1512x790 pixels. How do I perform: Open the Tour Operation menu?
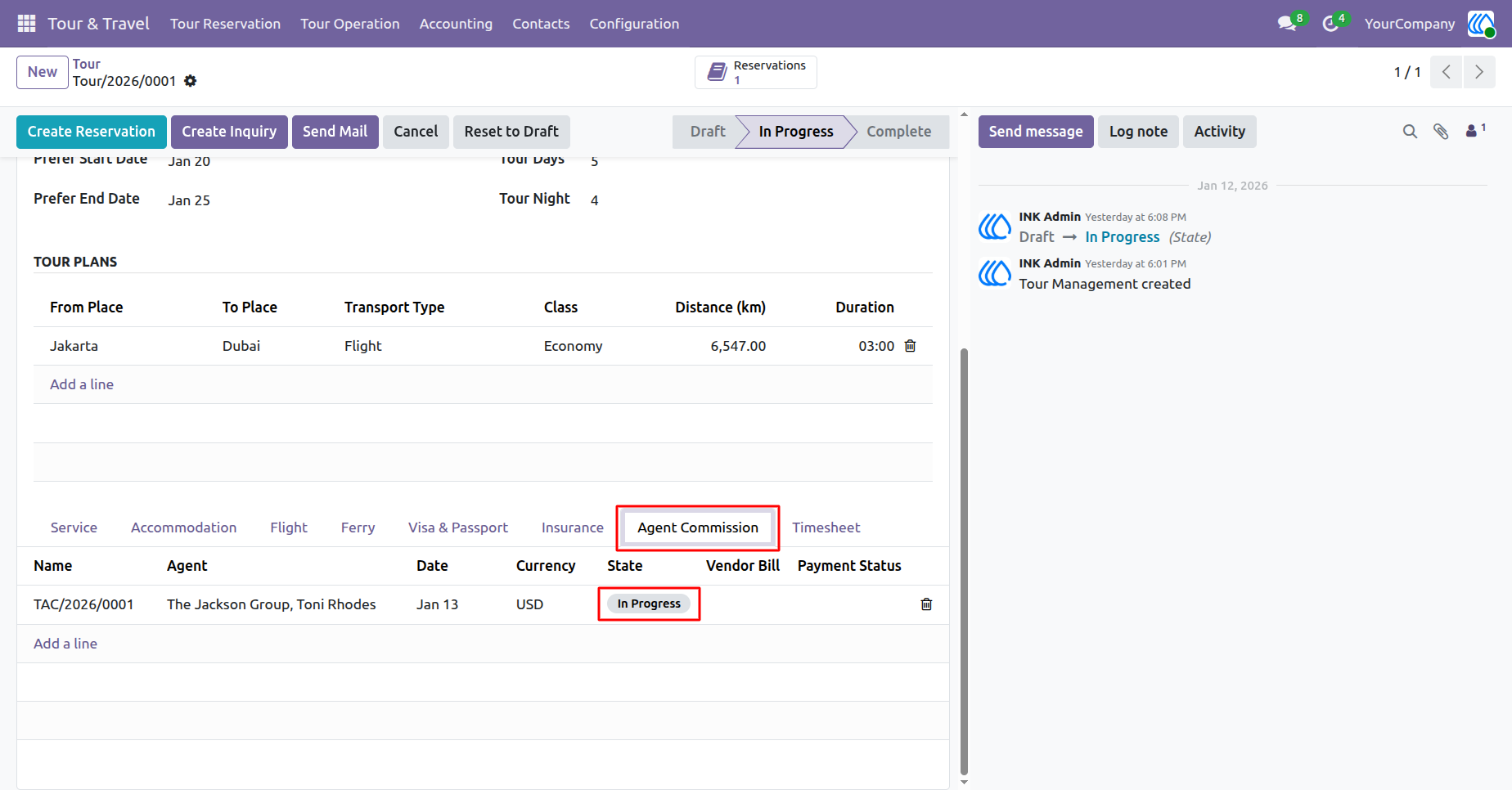[350, 24]
